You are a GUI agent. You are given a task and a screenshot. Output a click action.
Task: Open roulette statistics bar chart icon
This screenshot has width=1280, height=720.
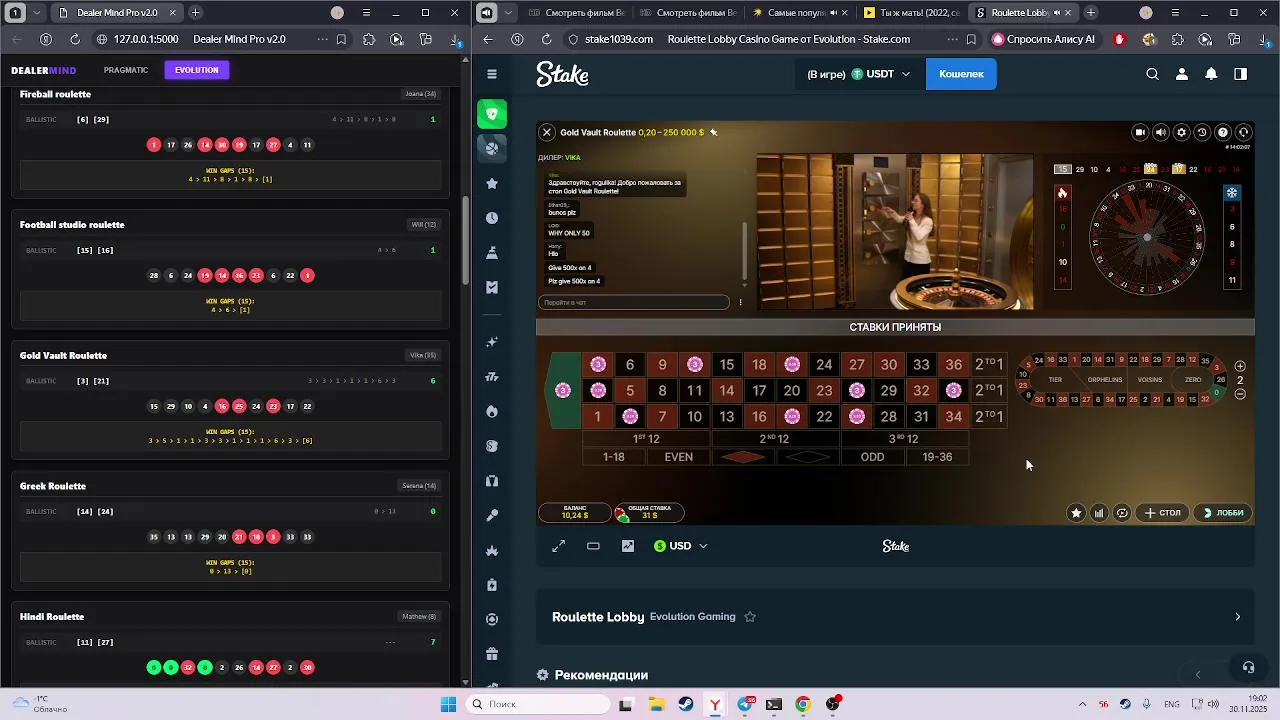[1099, 513]
